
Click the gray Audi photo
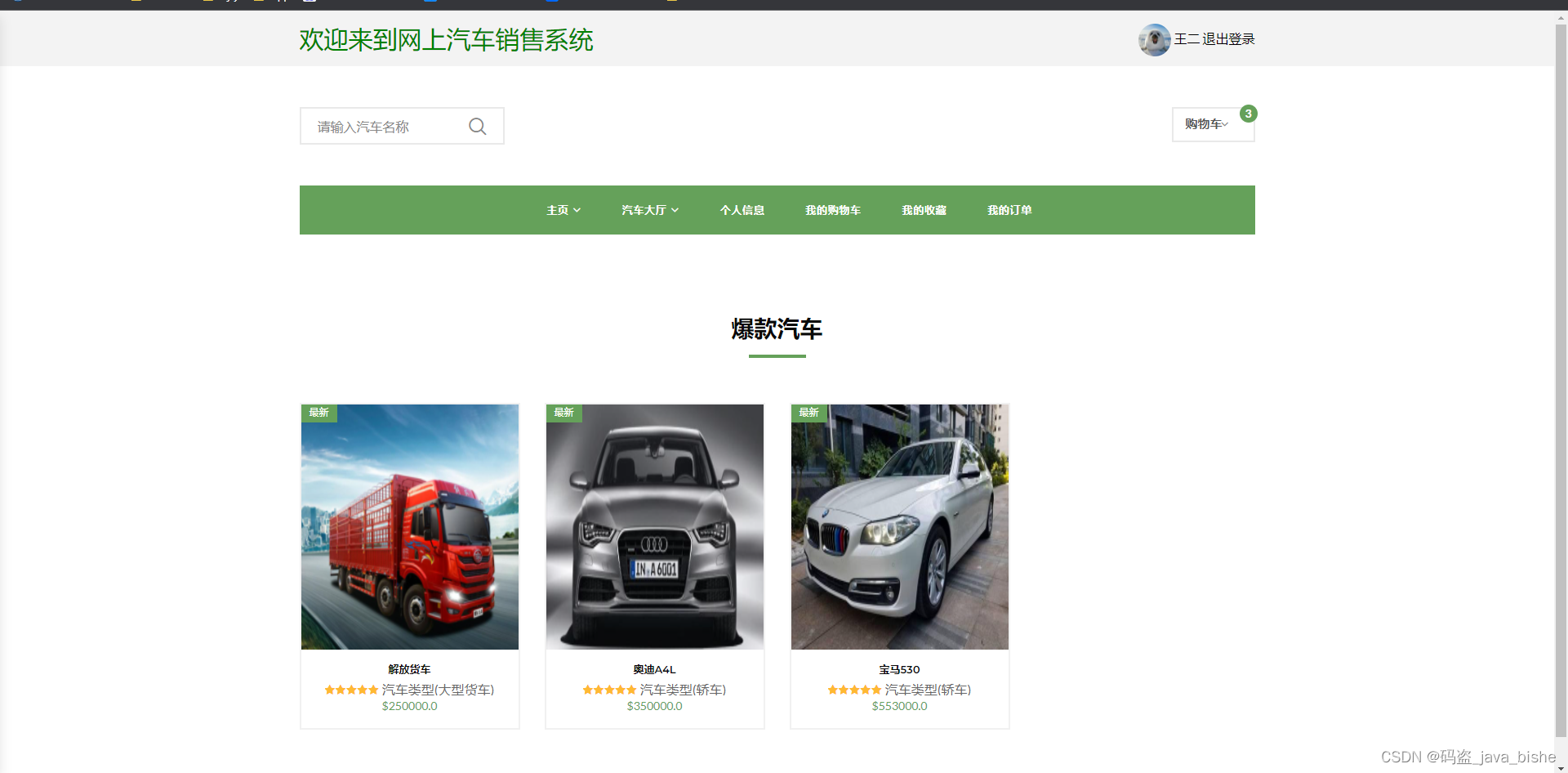tap(655, 527)
